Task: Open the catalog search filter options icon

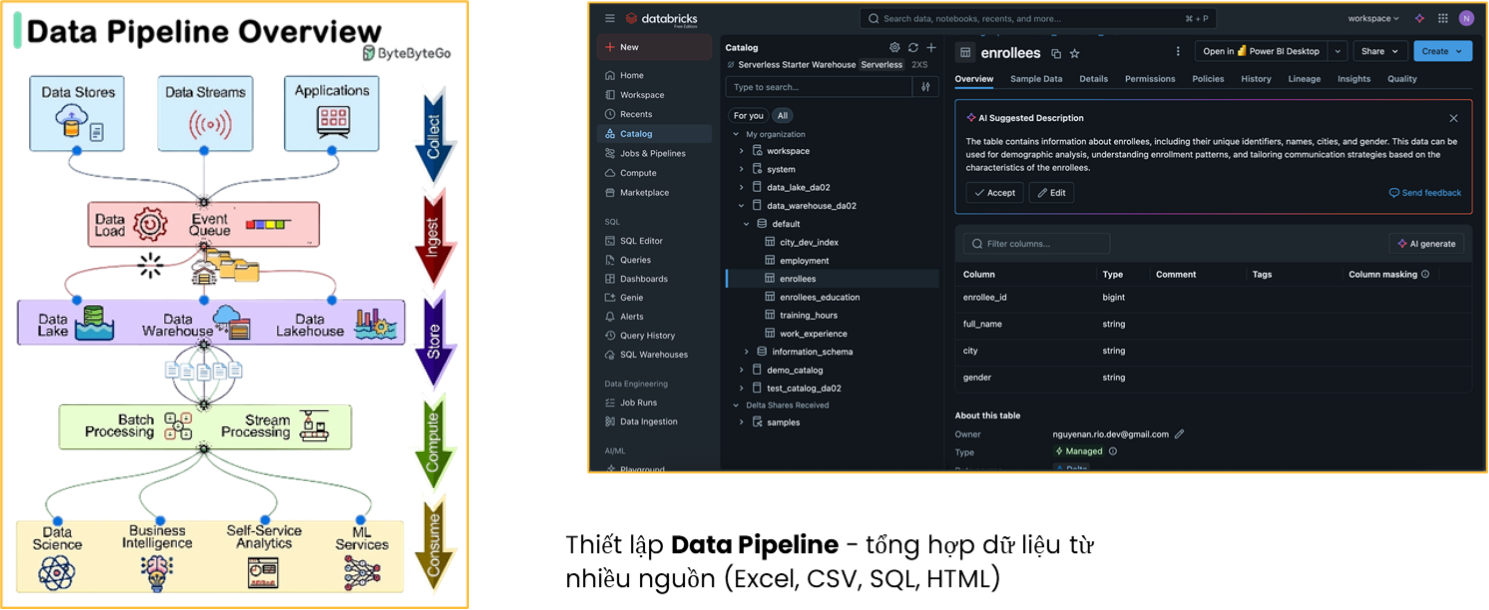Action: click(926, 87)
